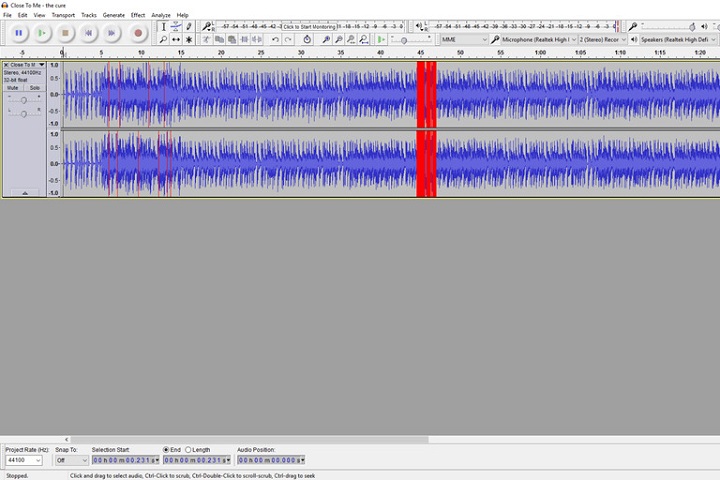This screenshot has height=480, width=720.
Task: Select the Length radio button
Action: coord(188,450)
